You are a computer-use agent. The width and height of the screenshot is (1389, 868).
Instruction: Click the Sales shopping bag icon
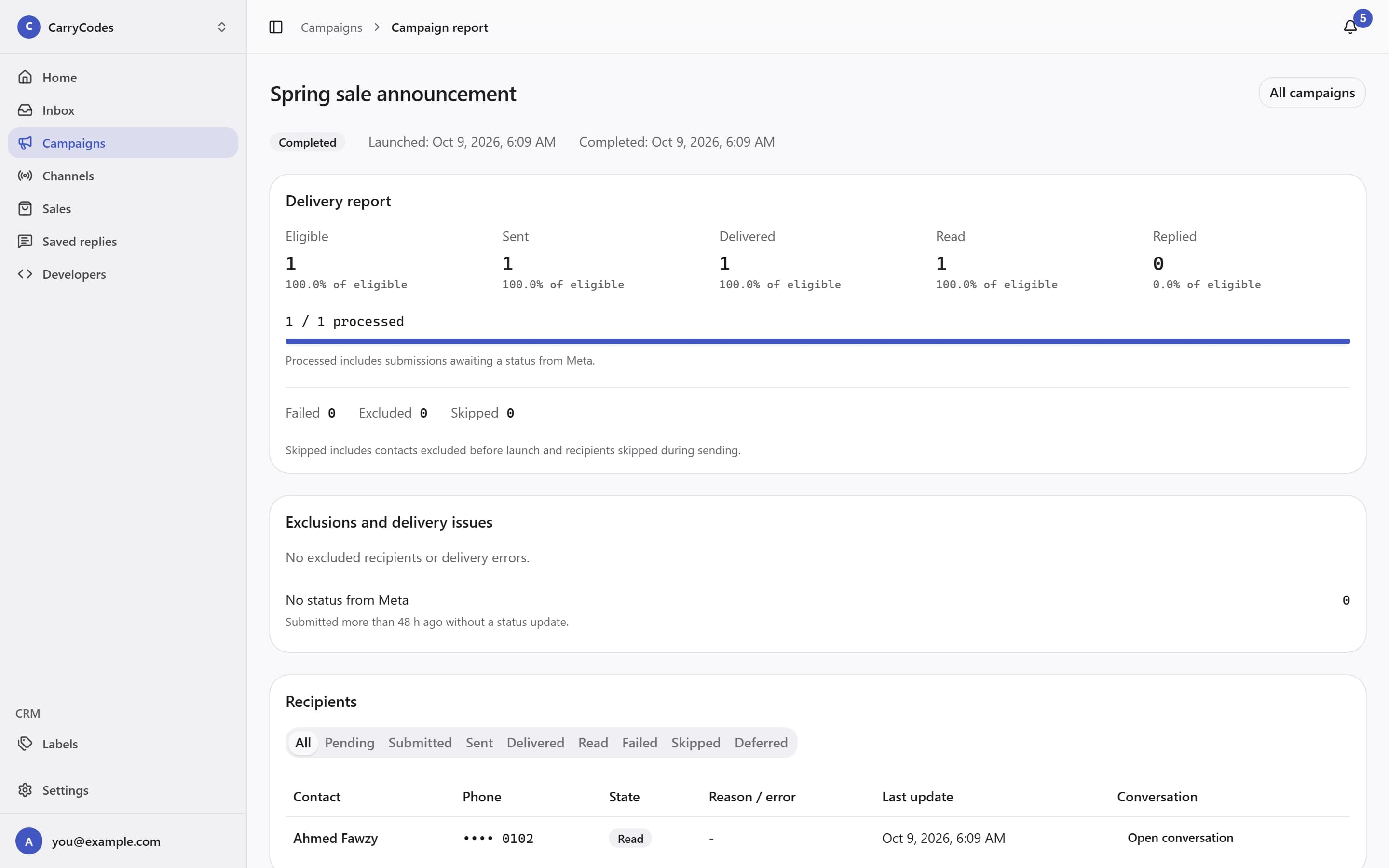tap(25, 208)
